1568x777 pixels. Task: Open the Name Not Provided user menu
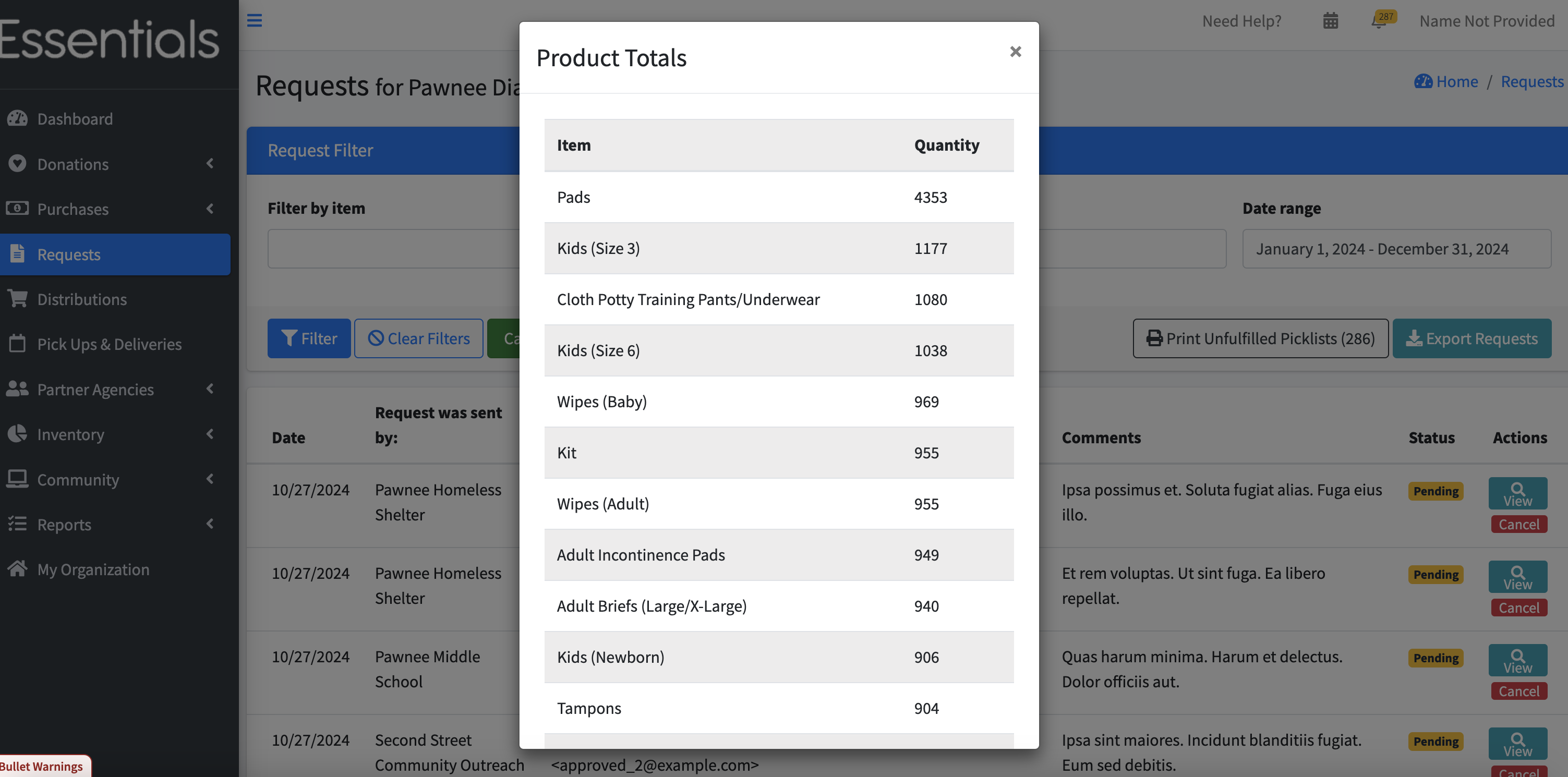click(x=1487, y=21)
